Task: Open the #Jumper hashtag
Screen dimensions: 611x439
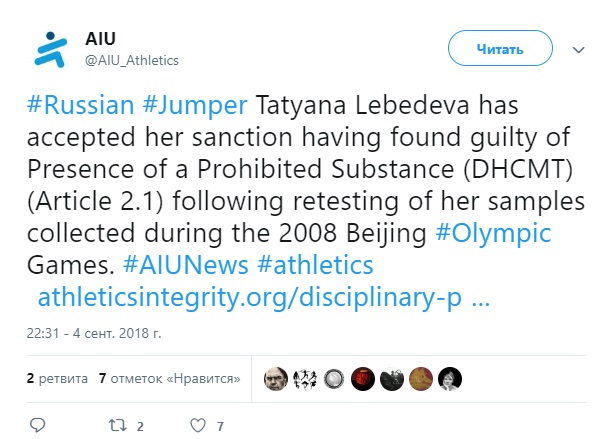Action: [195, 106]
